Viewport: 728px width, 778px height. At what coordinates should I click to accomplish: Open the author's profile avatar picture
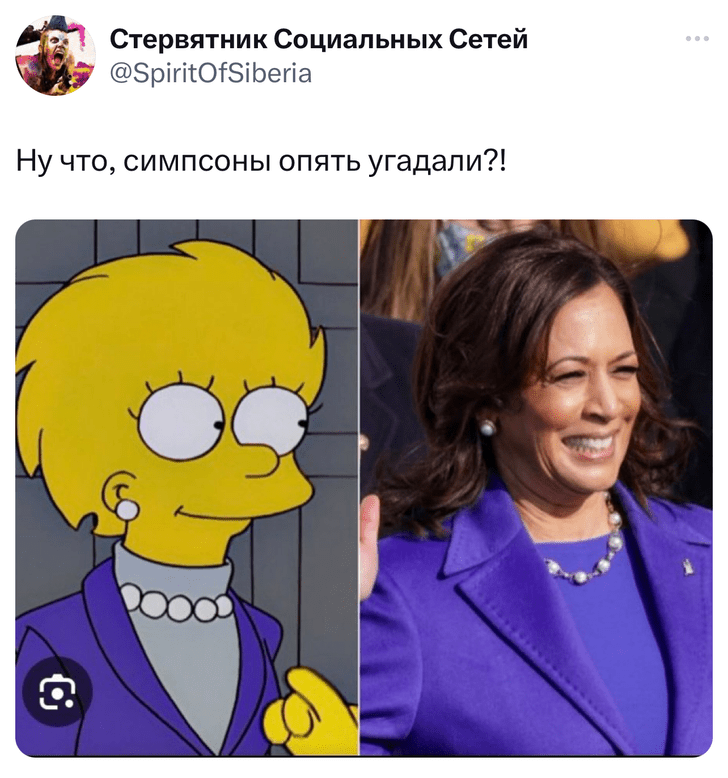[55, 55]
